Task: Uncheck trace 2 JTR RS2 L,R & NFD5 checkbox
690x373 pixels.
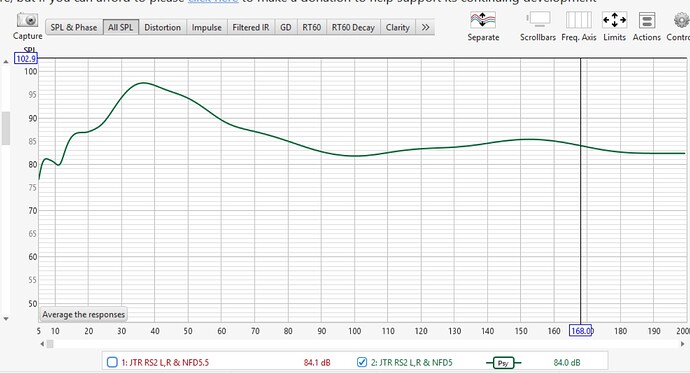Action: [362, 362]
